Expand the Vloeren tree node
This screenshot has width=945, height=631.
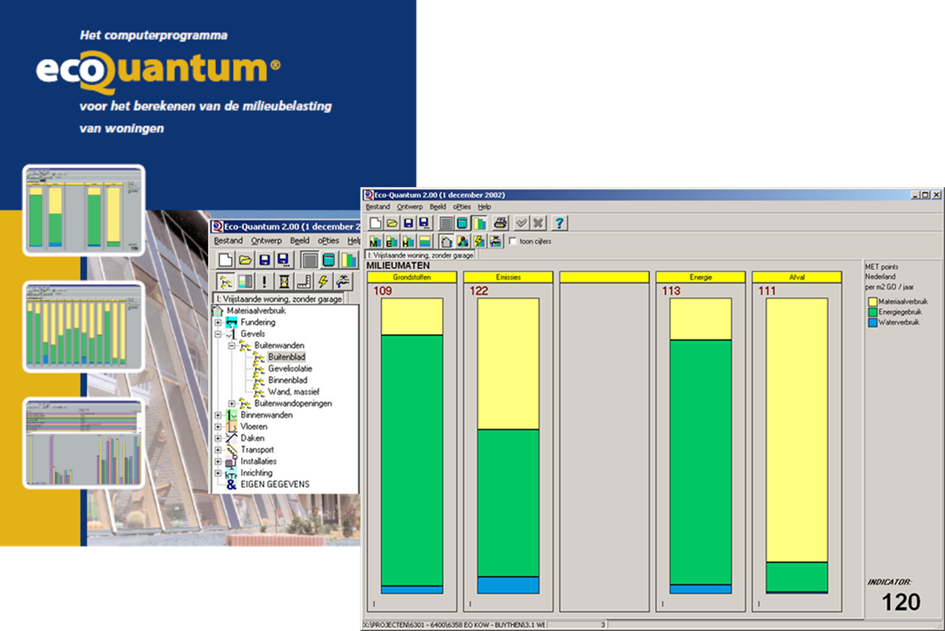point(218,427)
